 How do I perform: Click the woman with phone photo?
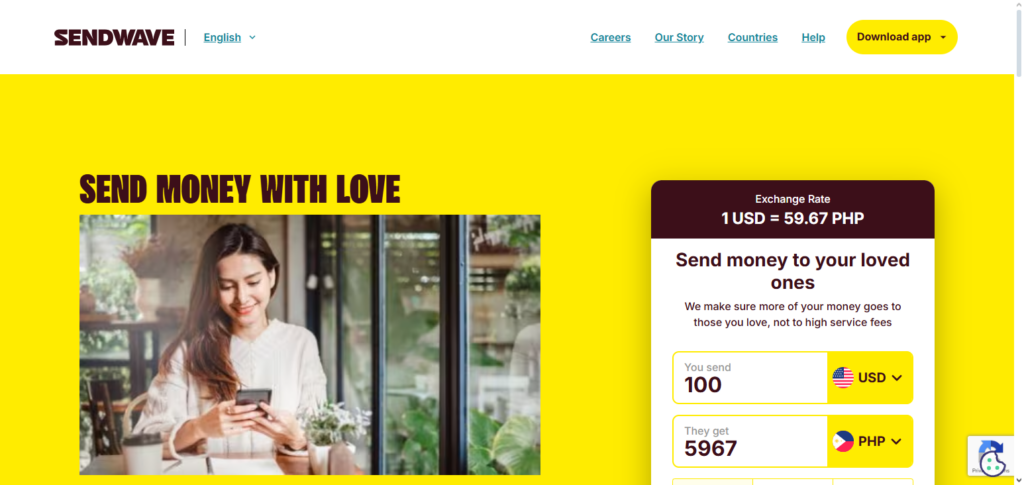coord(310,345)
